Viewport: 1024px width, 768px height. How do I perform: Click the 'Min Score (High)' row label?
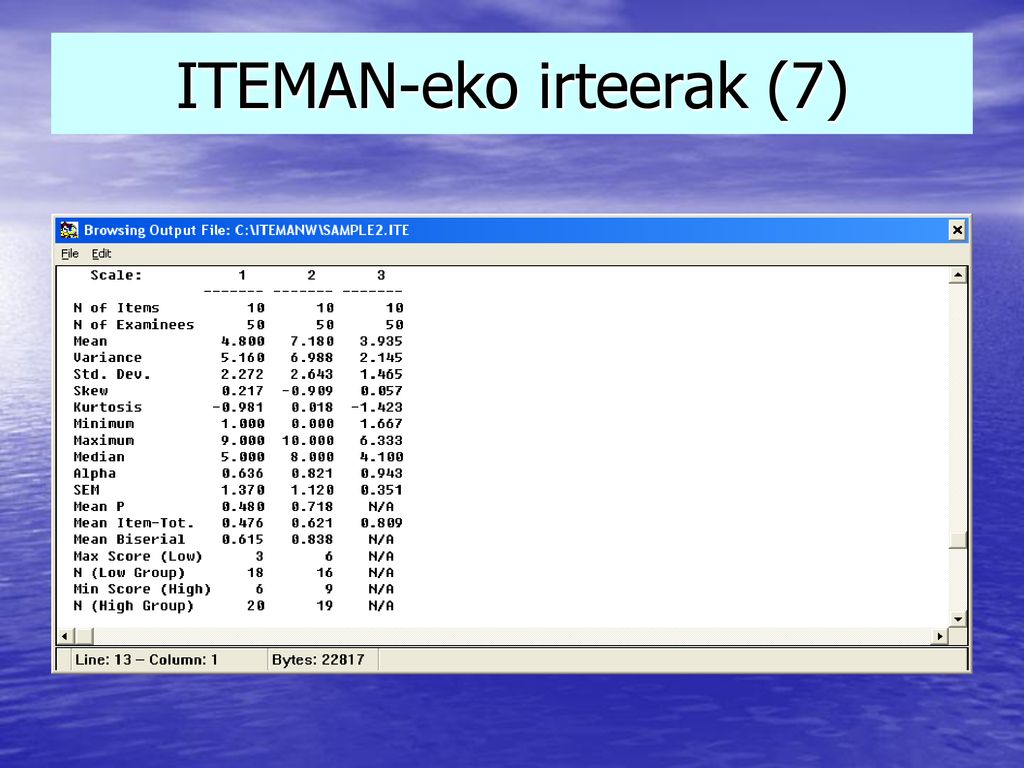point(142,589)
